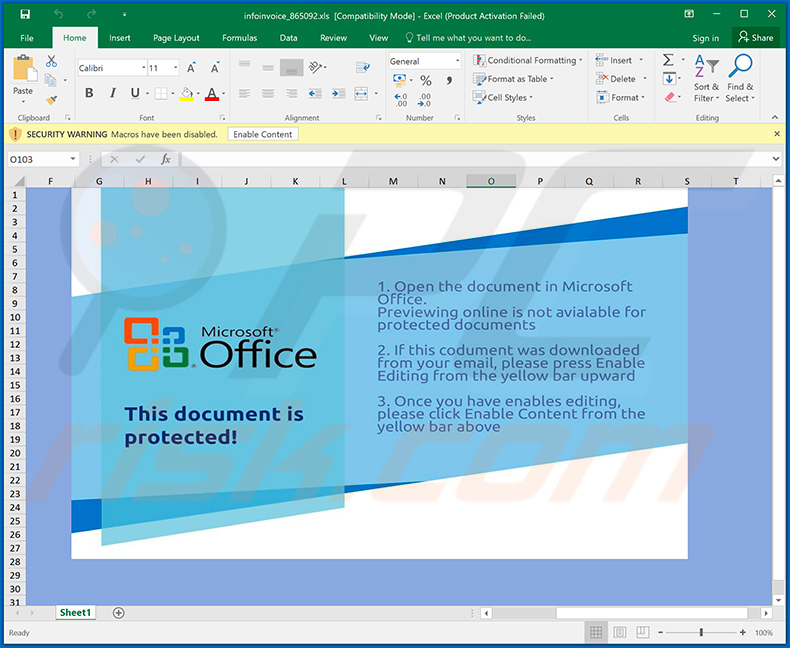The image size is (790, 648).
Task: Decrease font size with smaller A icon
Action: click(x=215, y=68)
